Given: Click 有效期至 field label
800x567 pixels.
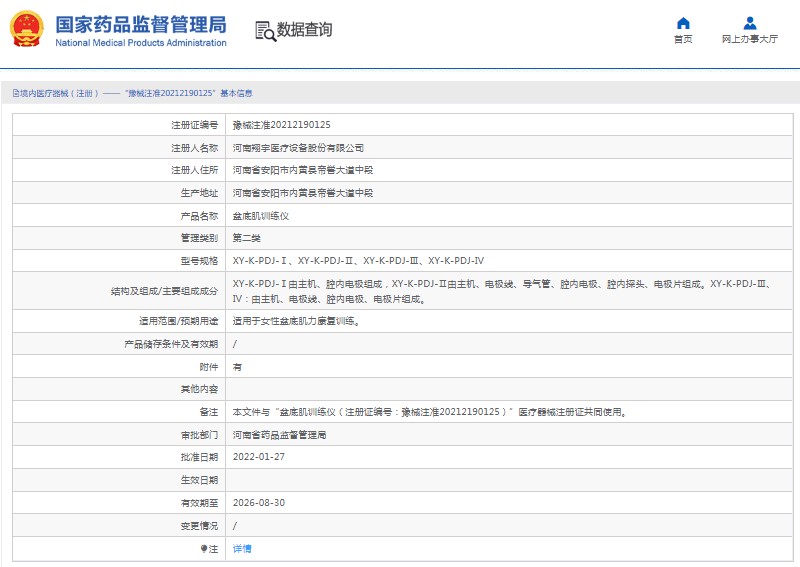Looking at the screenshot, I should (199, 503).
